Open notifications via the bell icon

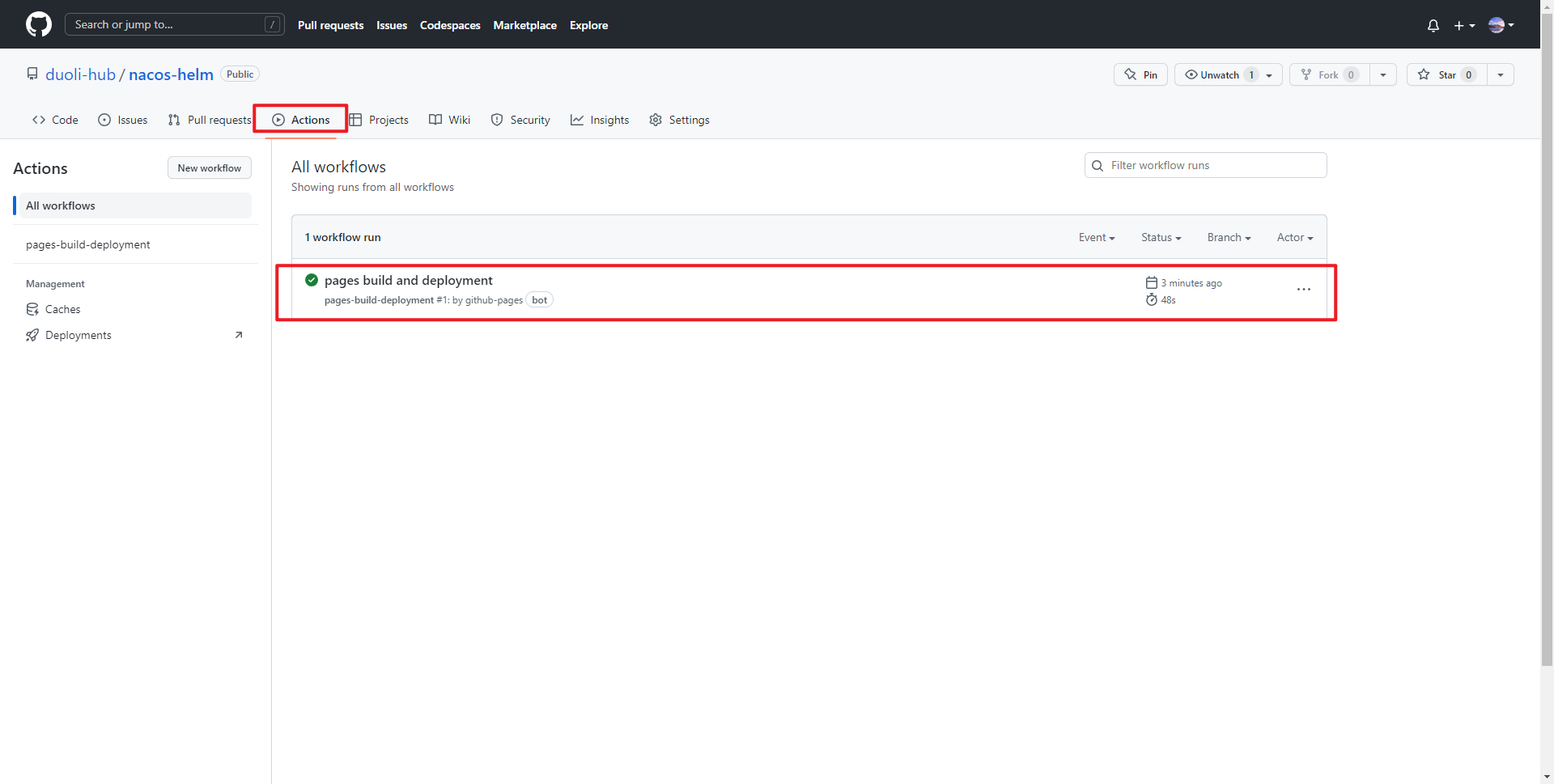coord(1433,25)
